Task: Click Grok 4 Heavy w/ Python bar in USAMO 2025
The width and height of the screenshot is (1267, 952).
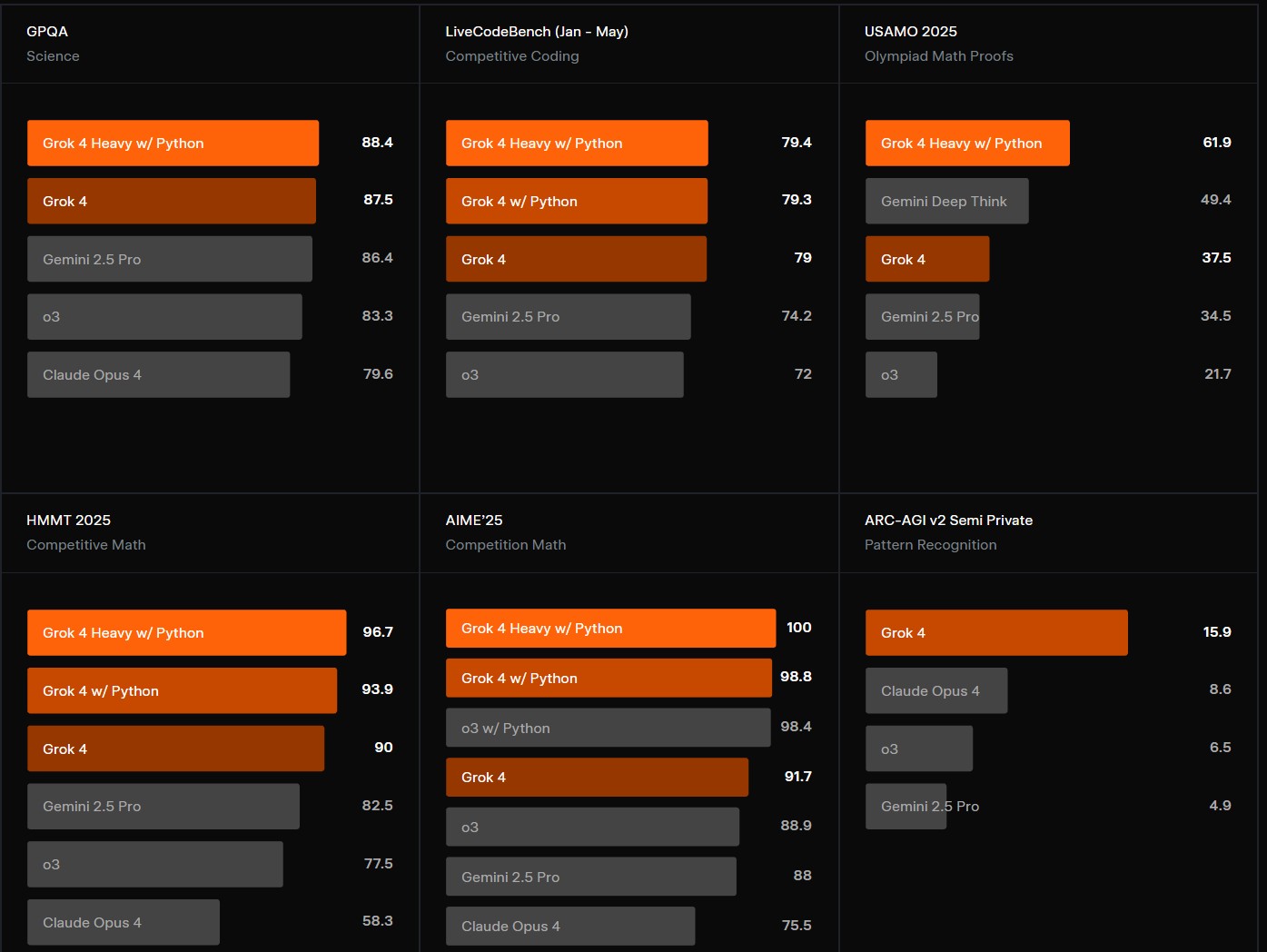Action: (x=967, y=143)
